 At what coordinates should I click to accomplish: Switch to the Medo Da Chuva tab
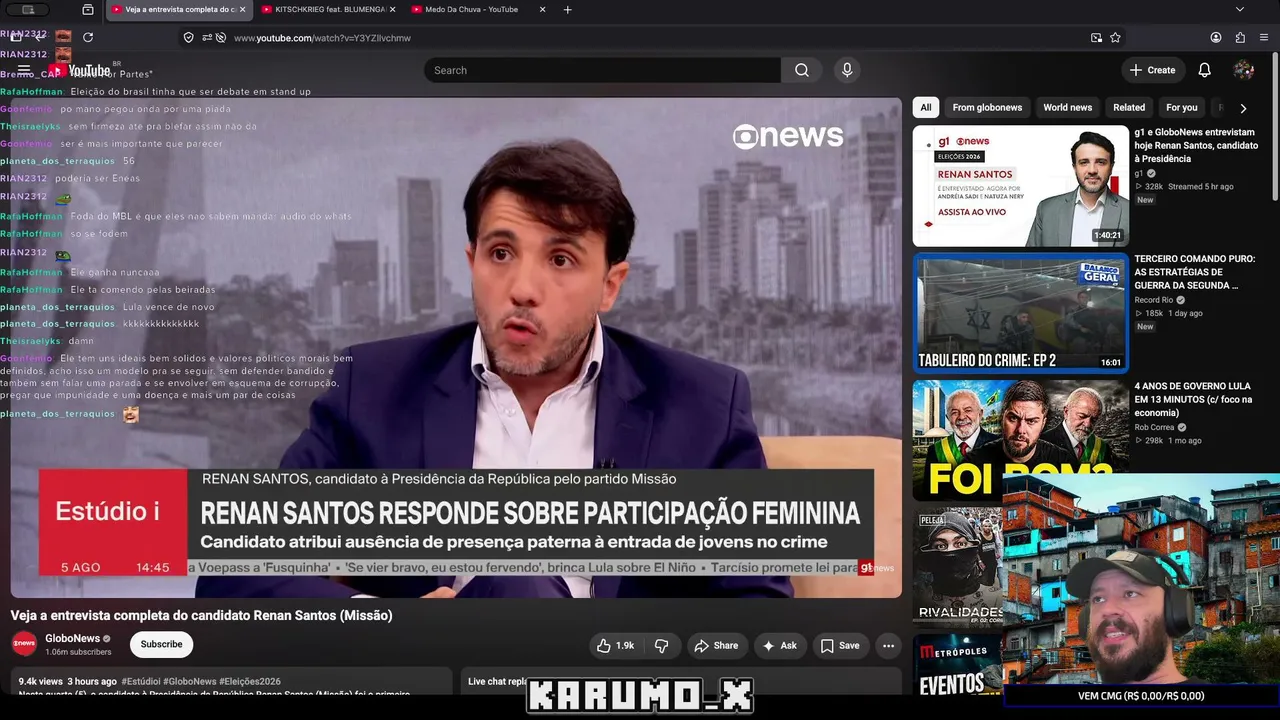coord(479,9)
